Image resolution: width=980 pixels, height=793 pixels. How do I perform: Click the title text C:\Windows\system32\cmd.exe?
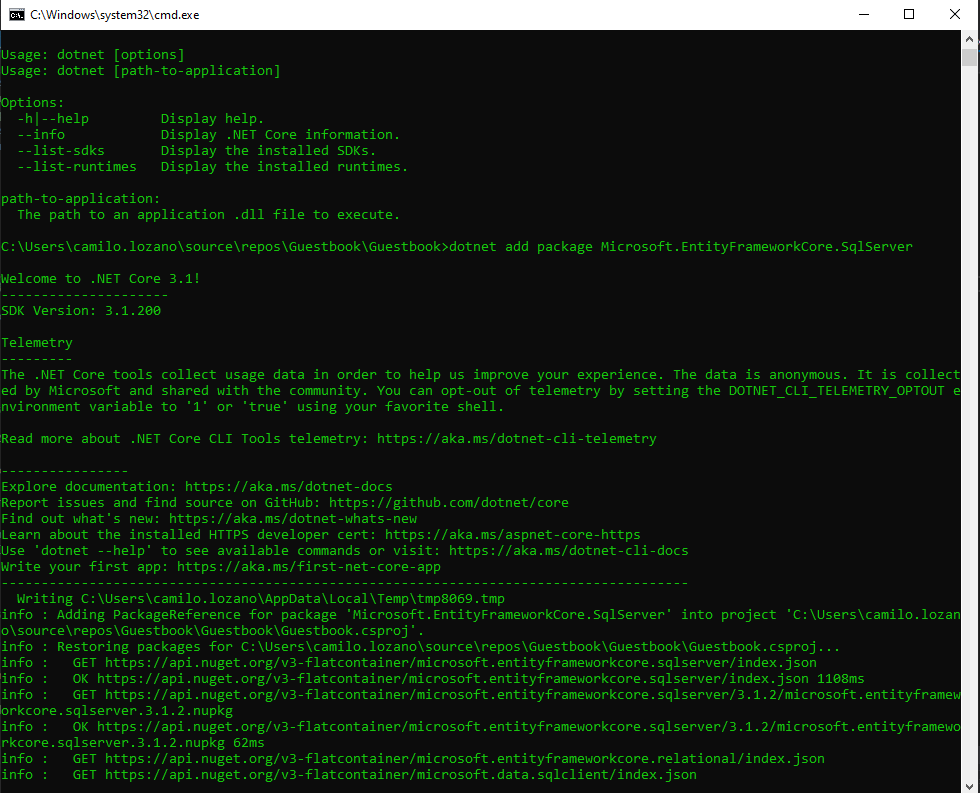[115, 15]
